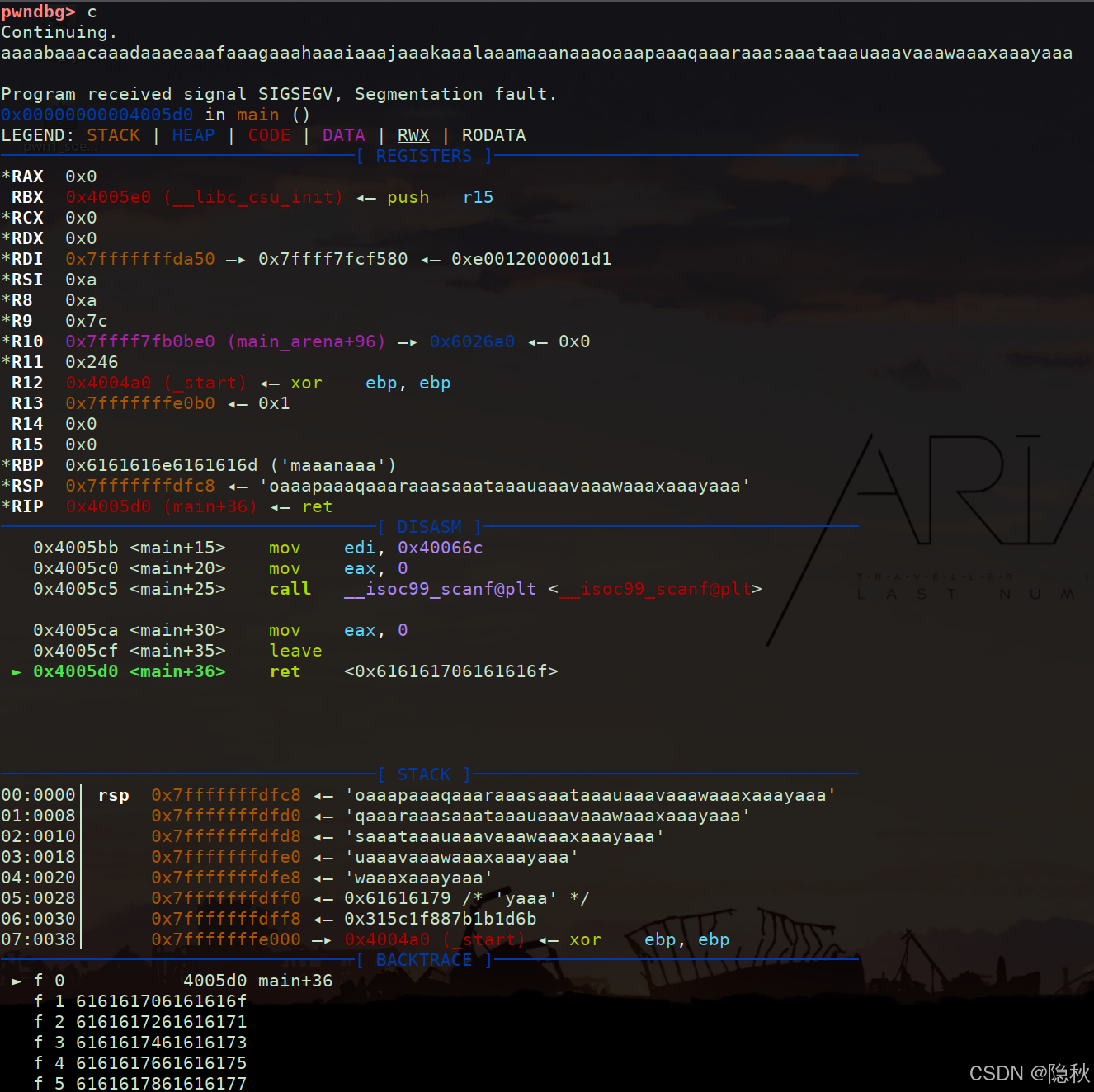
Task: Click R12 value 0x4004a0 _start
Action: 156,383
